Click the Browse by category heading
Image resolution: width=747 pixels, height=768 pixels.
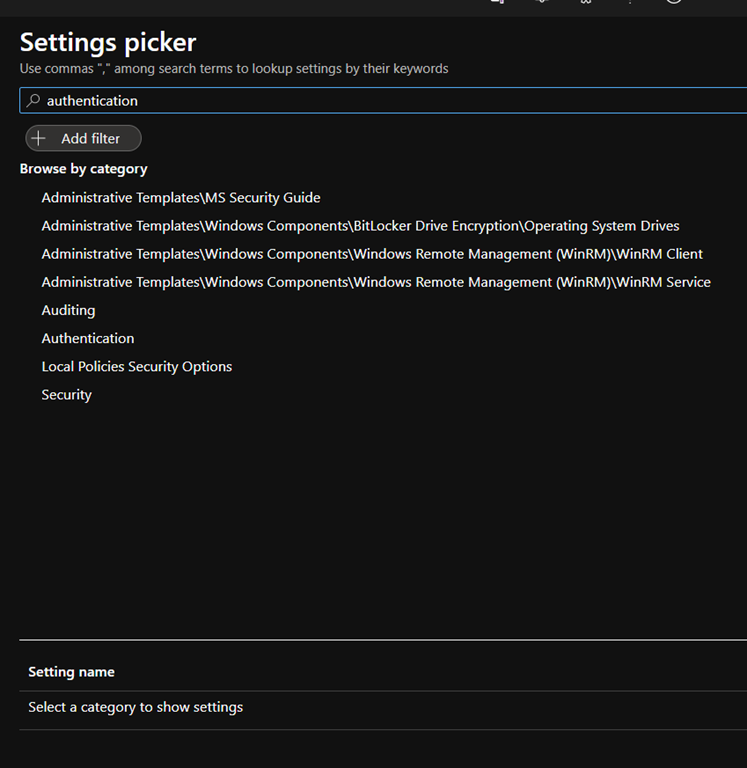pyautogui.click(x=83, y=169)
